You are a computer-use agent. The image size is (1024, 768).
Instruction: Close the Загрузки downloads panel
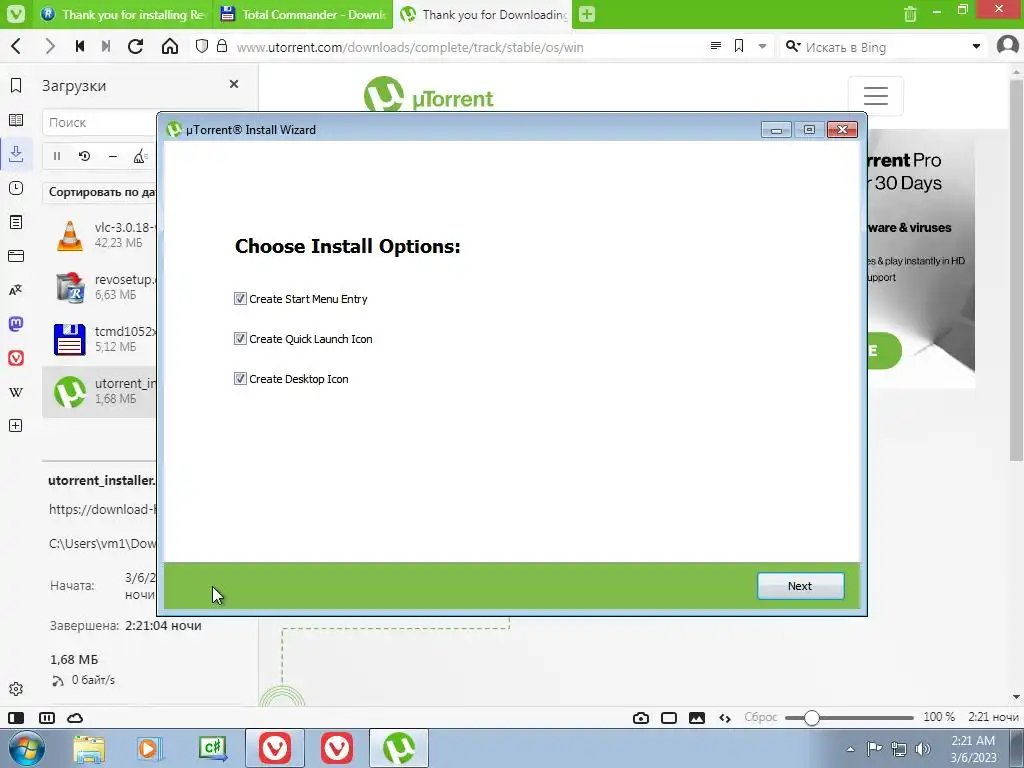(x=234, y=84)
